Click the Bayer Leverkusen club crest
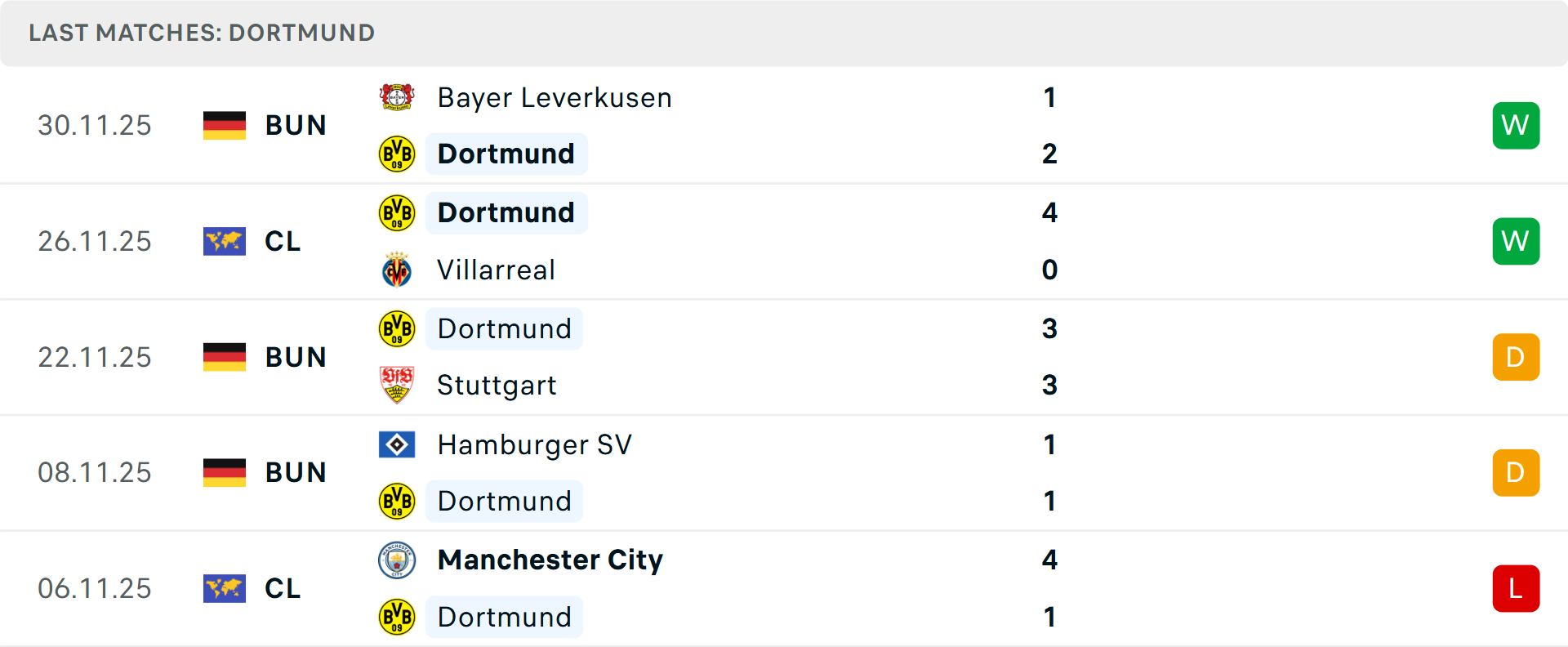 pyautogui.click(x=398, y=97)
